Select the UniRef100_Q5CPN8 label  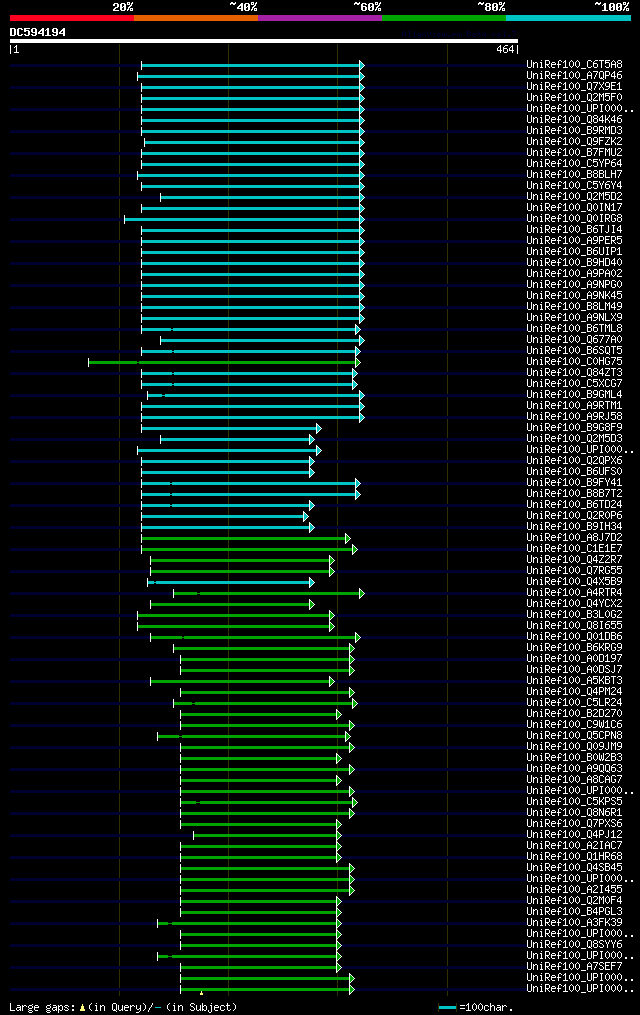(575, 736)
